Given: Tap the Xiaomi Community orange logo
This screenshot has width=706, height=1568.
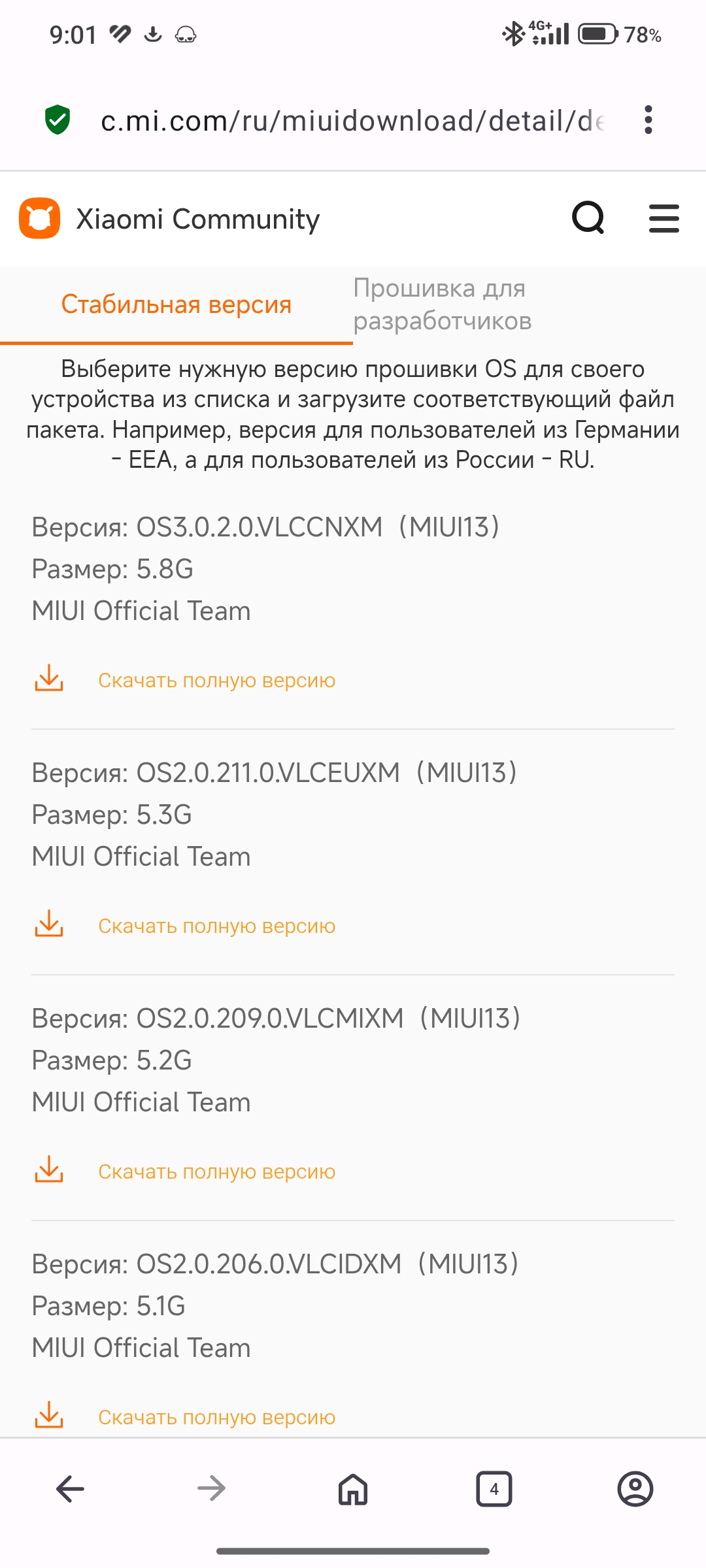Looking at the screenshot, I should pyautogui.click(x=40, y=218).
